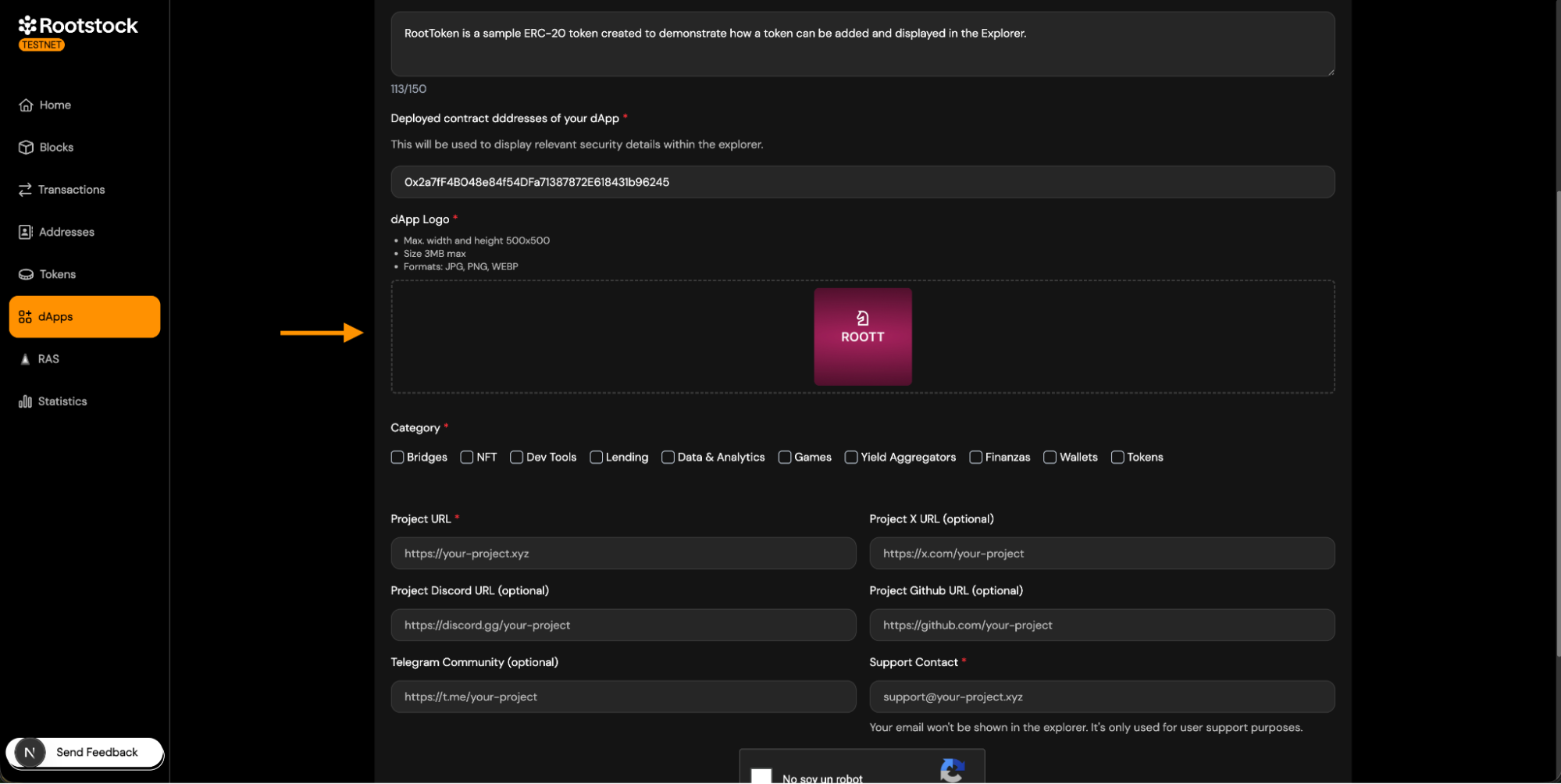
Task: Enable the Dev Tools category checkbox
Action: click(516, 458)
